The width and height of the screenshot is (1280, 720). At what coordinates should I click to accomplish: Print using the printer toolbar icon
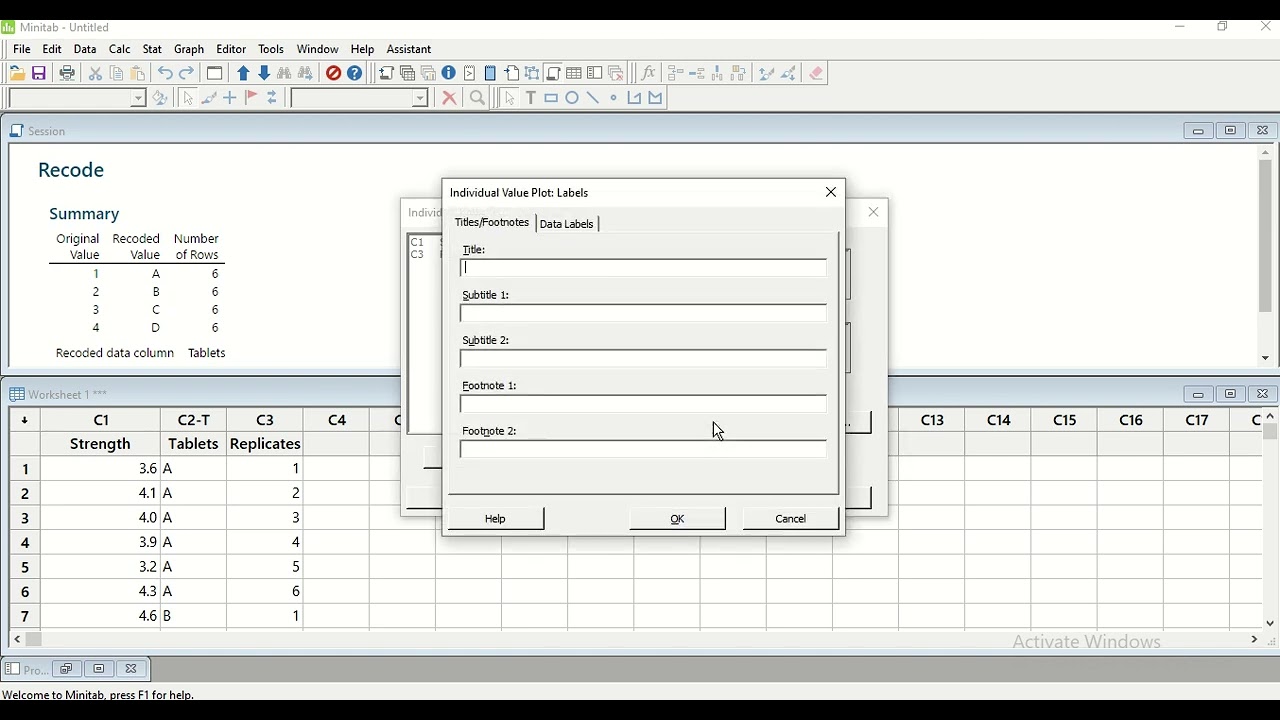67,73
